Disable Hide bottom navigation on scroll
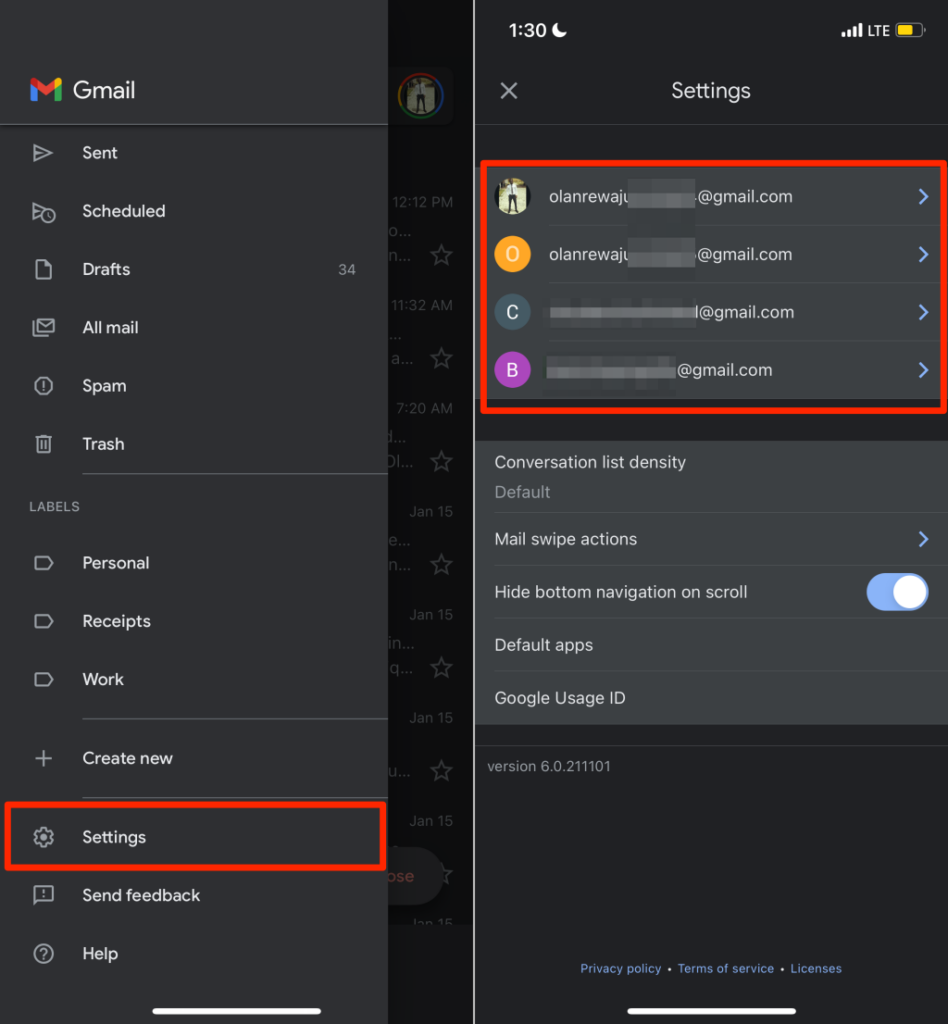The width and height of the screenshot is (948, 1024). click(897, 592)
